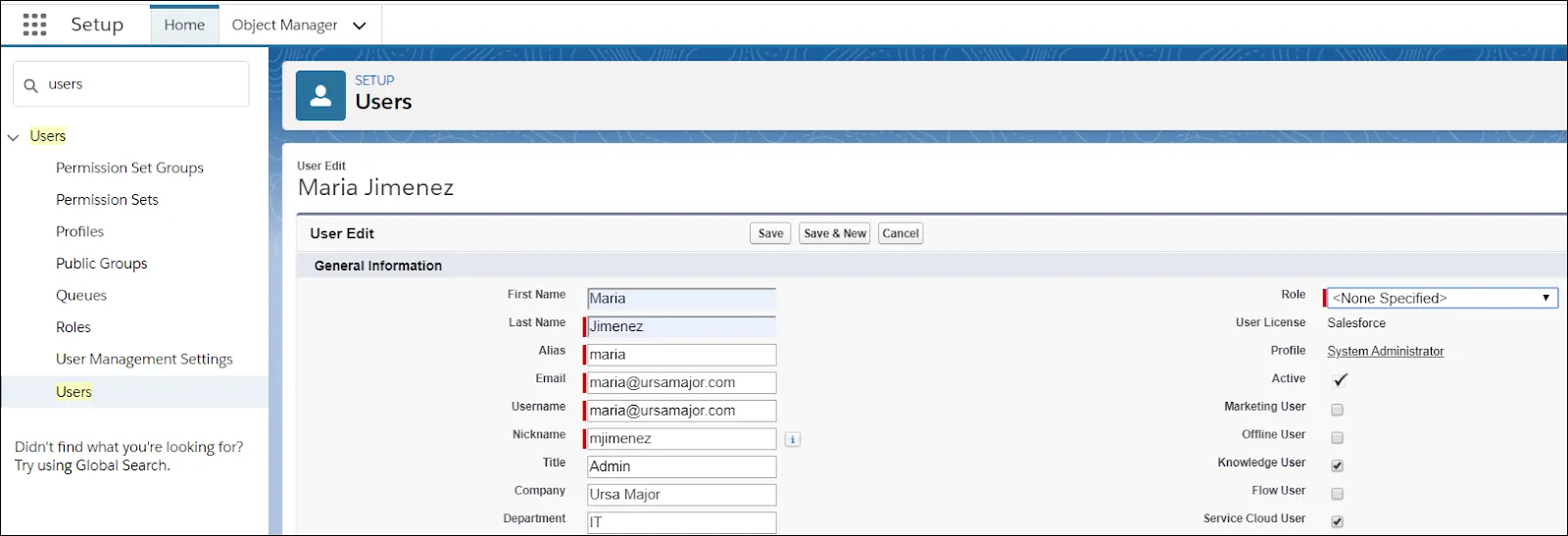Toggle the Offline User checkbox
The image size is (1568, 536).
coord(1337,438)
